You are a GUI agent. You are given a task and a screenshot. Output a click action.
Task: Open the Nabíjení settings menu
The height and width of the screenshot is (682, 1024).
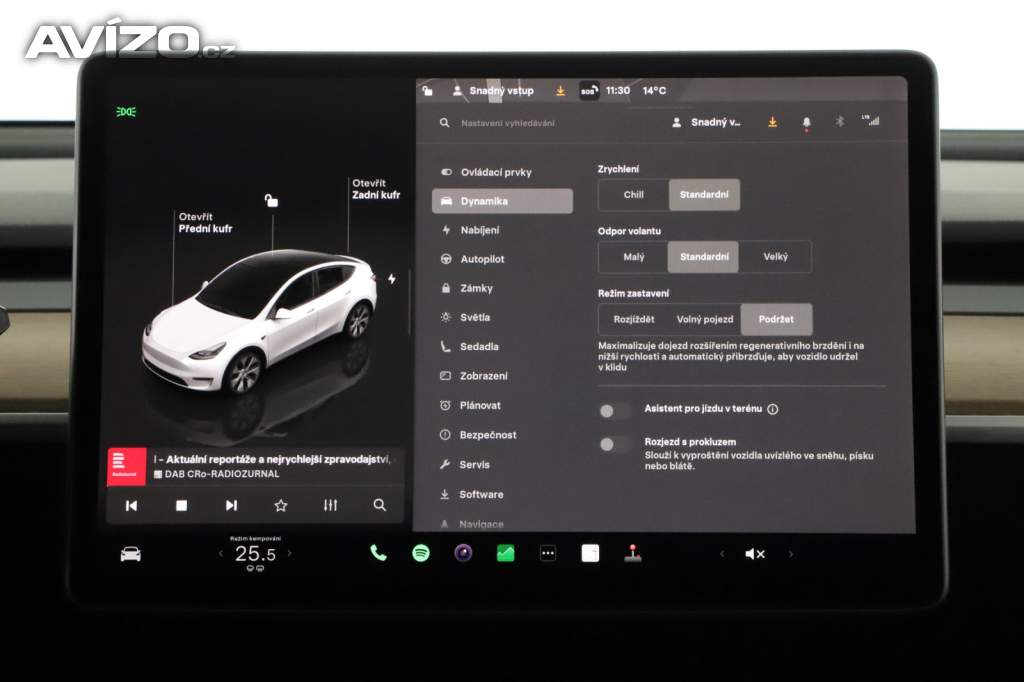480,230
